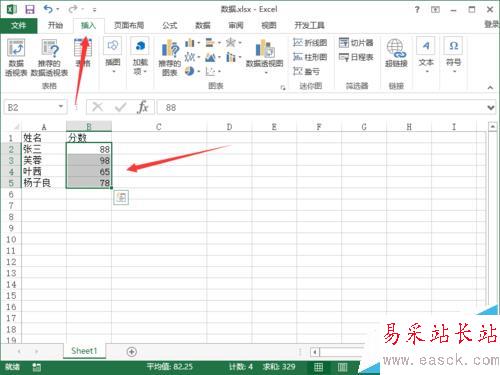Image resolution: width=500 pixels, height=375 pixels.
Task: Click the Quick Analysis icon below selection
Action: pos(121,198)
